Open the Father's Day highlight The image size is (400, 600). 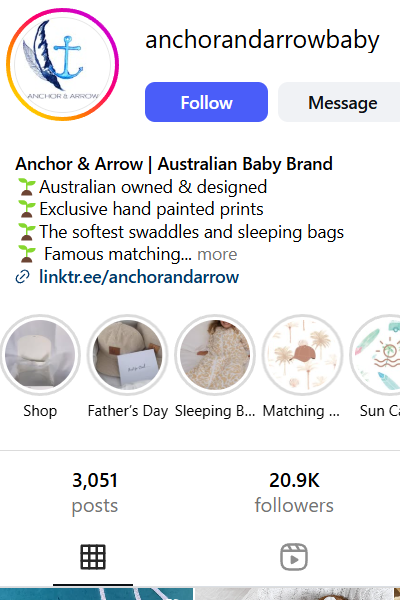[x=127, y=355]
